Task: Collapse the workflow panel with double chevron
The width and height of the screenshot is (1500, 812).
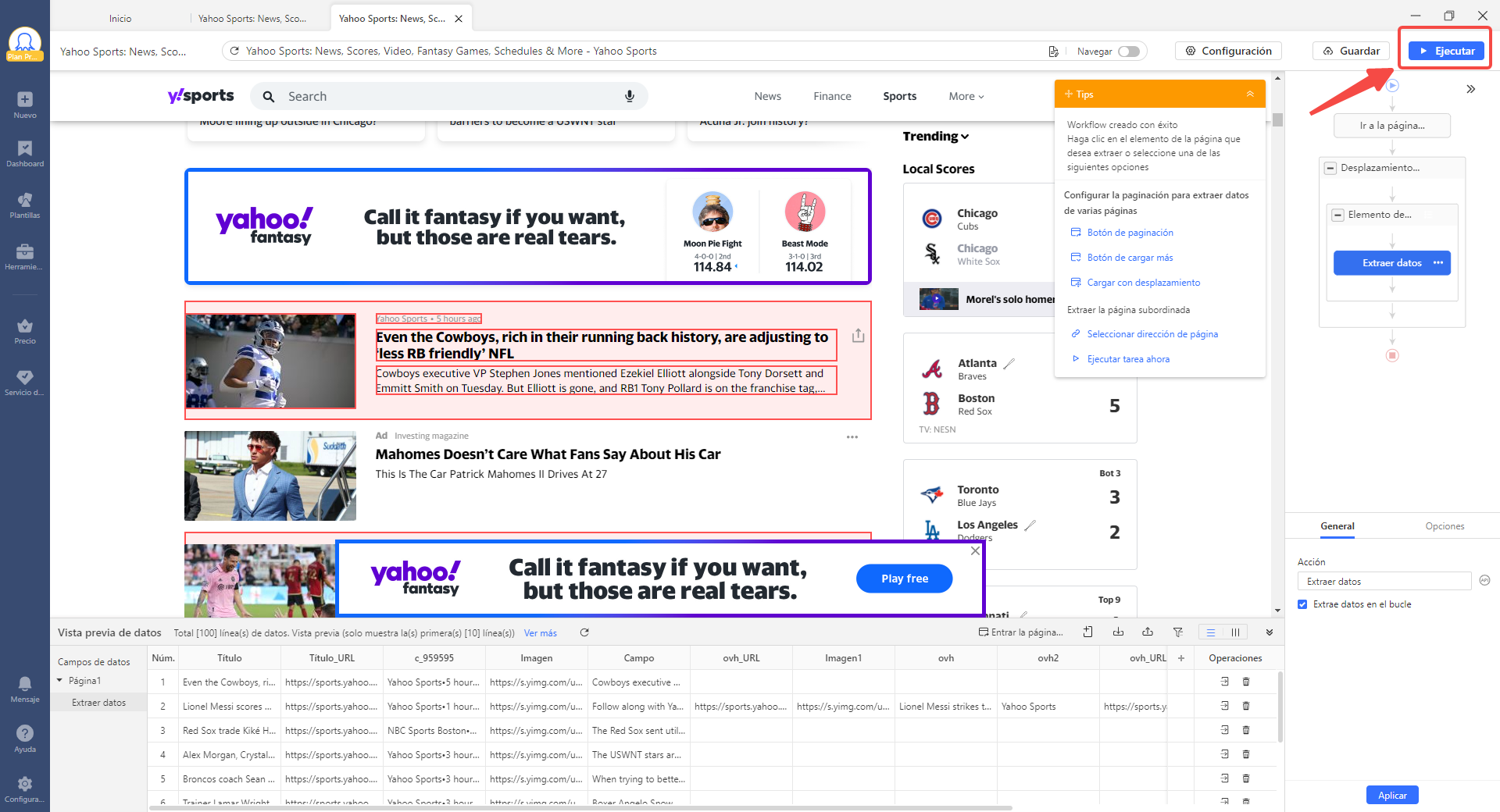Action: pos(1471,89)
